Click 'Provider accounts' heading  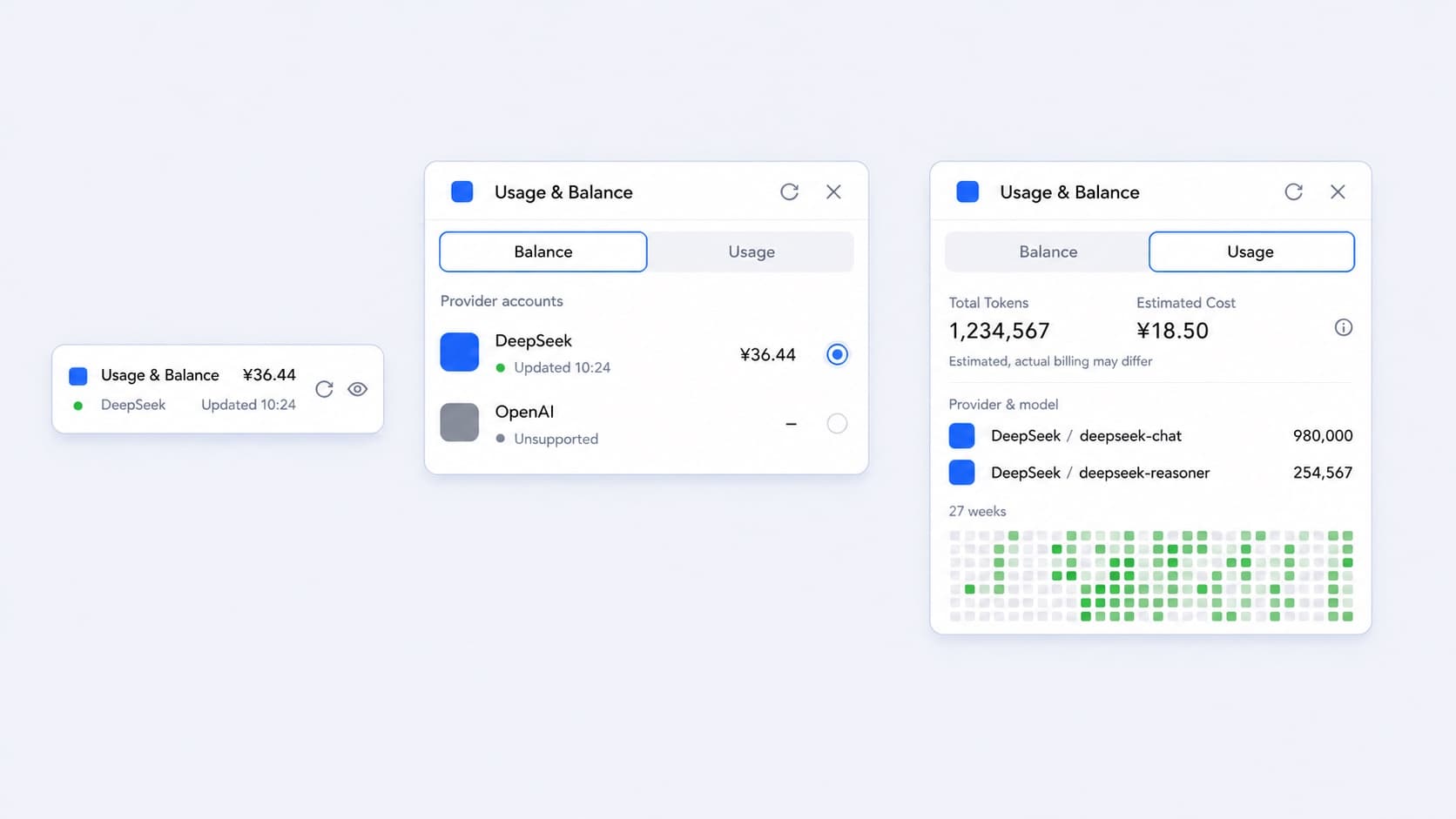[502, 301]
